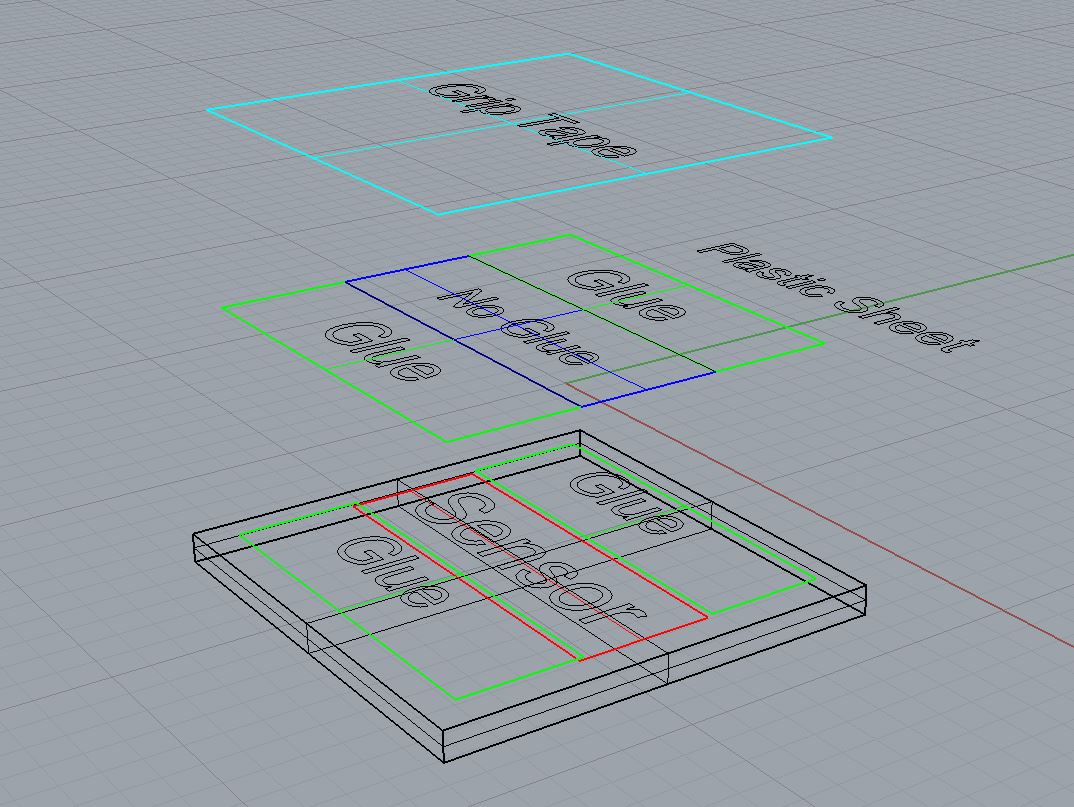Screen dimensions: 1074x807
Task: Click the black wireframe box's far right corner
Action: click(864, 590)
